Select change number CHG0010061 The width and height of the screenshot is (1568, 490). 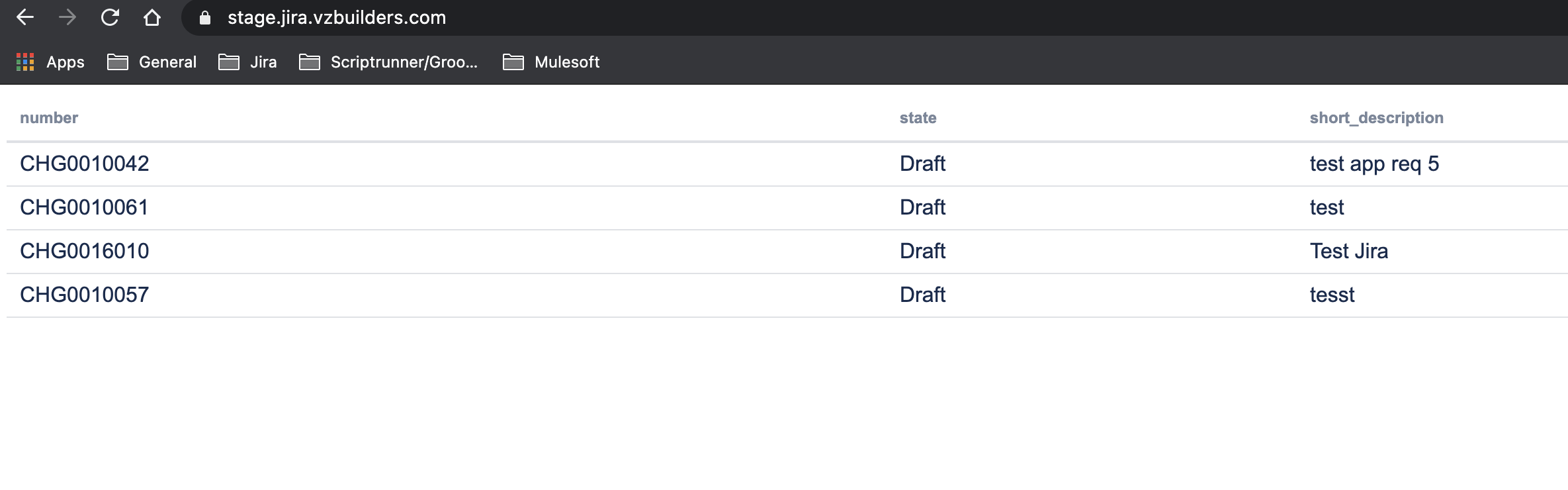[x=85, y=207]
